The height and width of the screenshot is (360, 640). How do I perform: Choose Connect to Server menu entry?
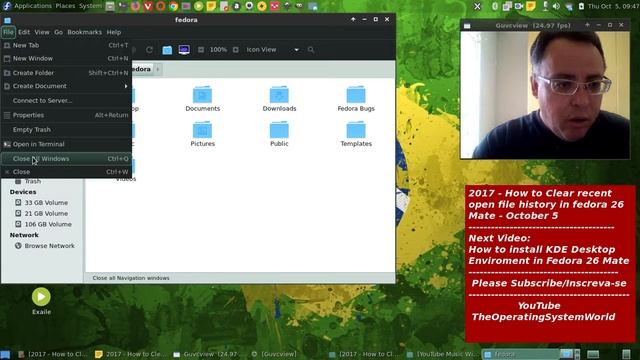[66, 100]
